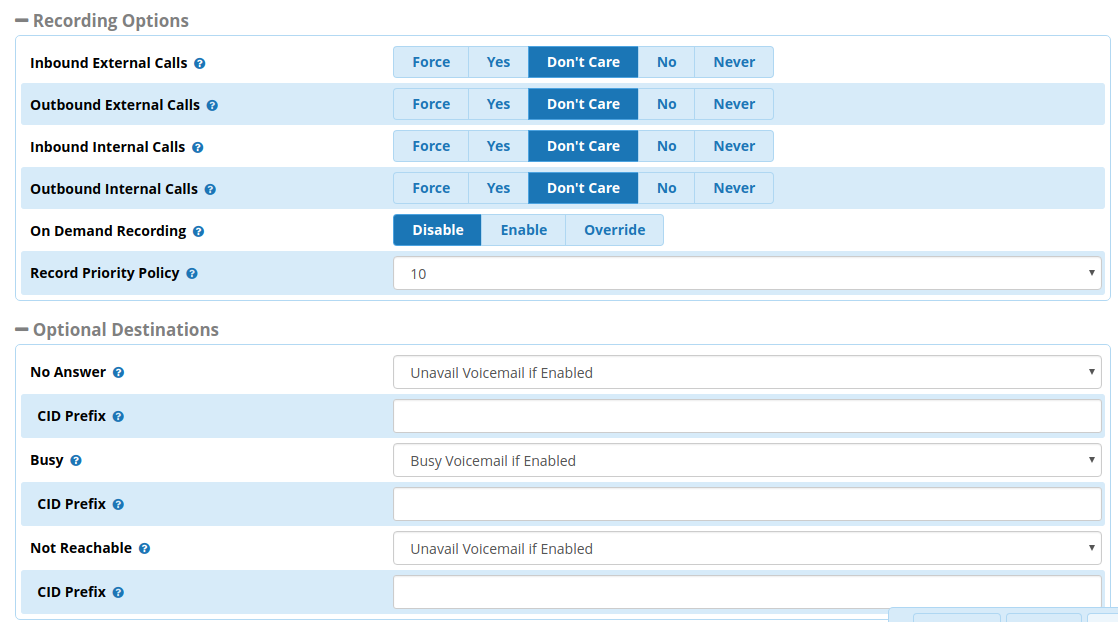
Task: Focus the CID Prefix field under No Answer
Action: (x=747, y=417)
